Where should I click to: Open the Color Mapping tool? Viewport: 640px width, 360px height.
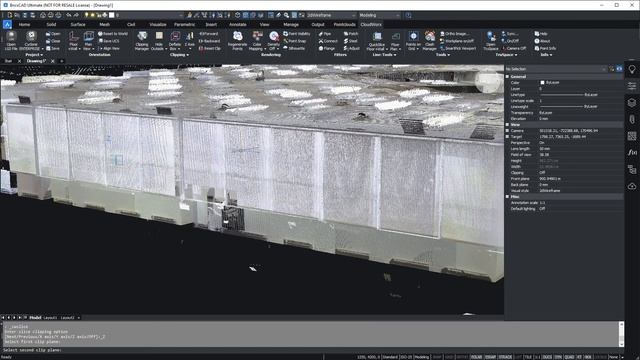click(x=257, y=41)
